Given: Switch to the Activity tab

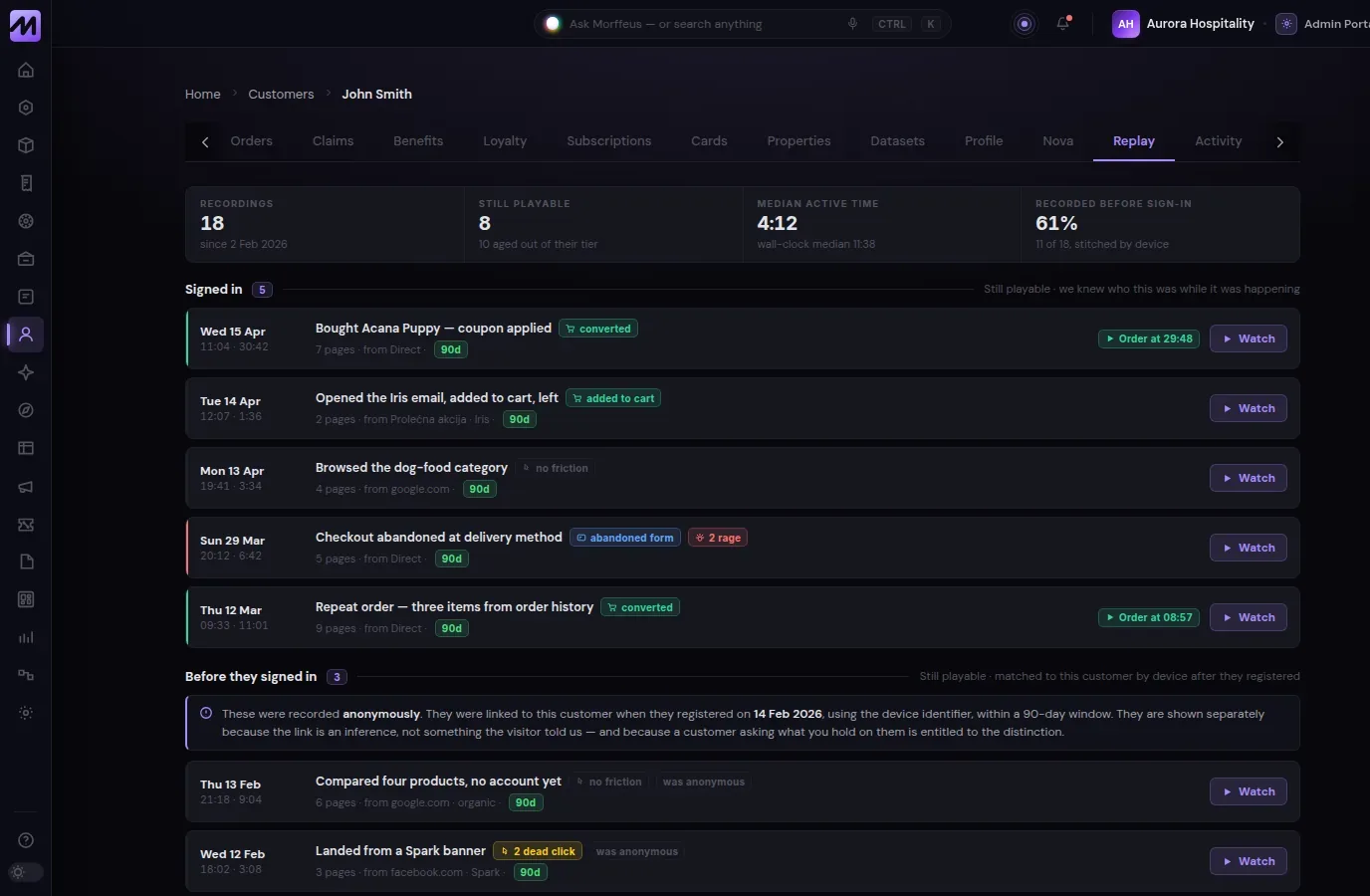Looking at the screenshot, I should [1218, 141].
